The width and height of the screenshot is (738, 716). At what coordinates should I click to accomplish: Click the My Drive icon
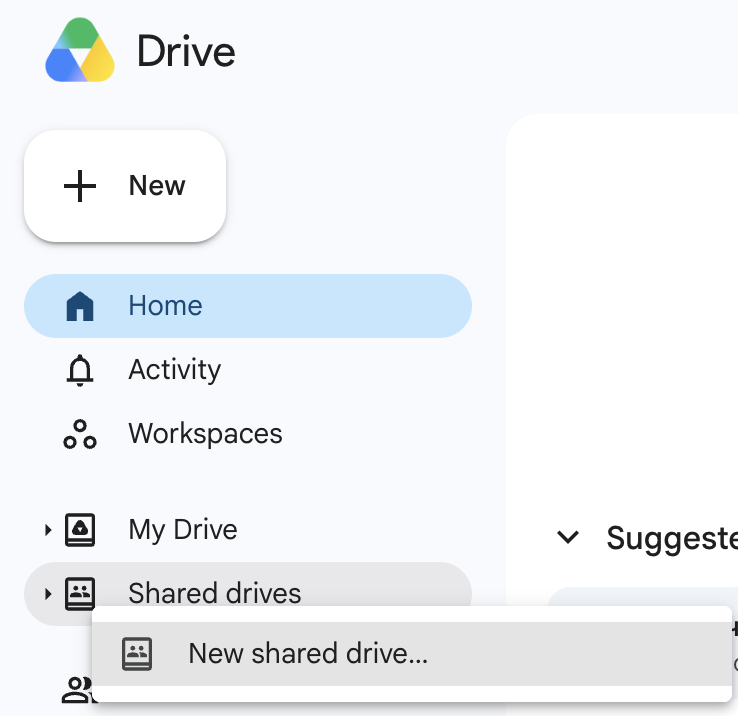click(80, 530)
